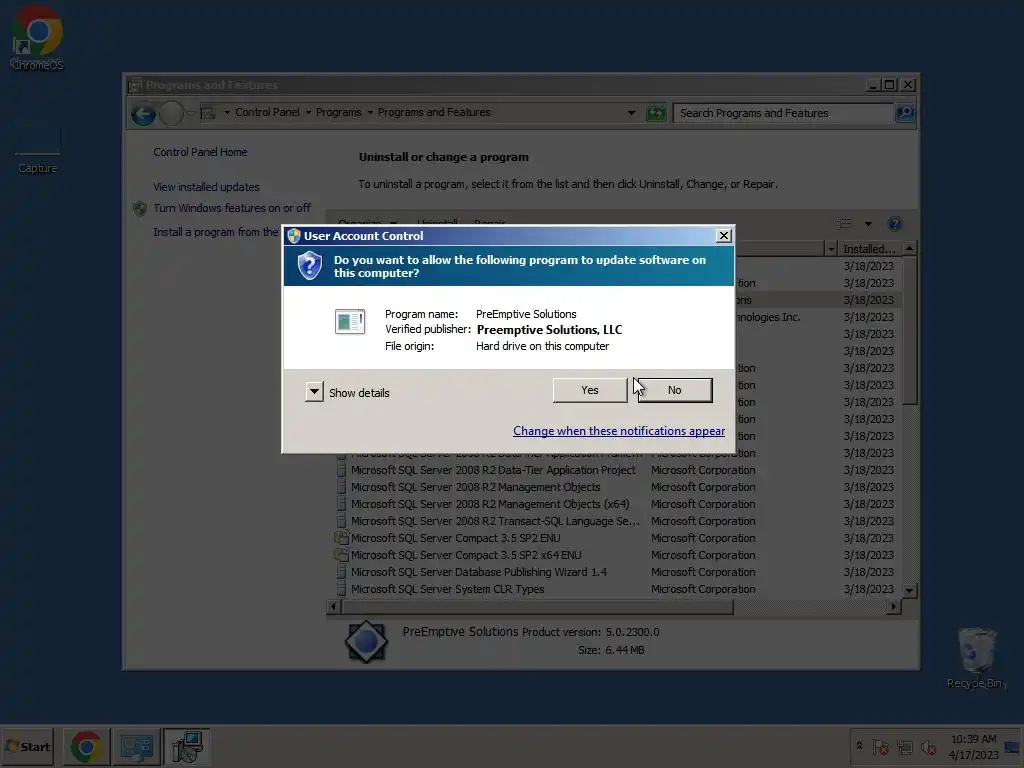Switch to Programs and Features taskbar button

[187, 746]
